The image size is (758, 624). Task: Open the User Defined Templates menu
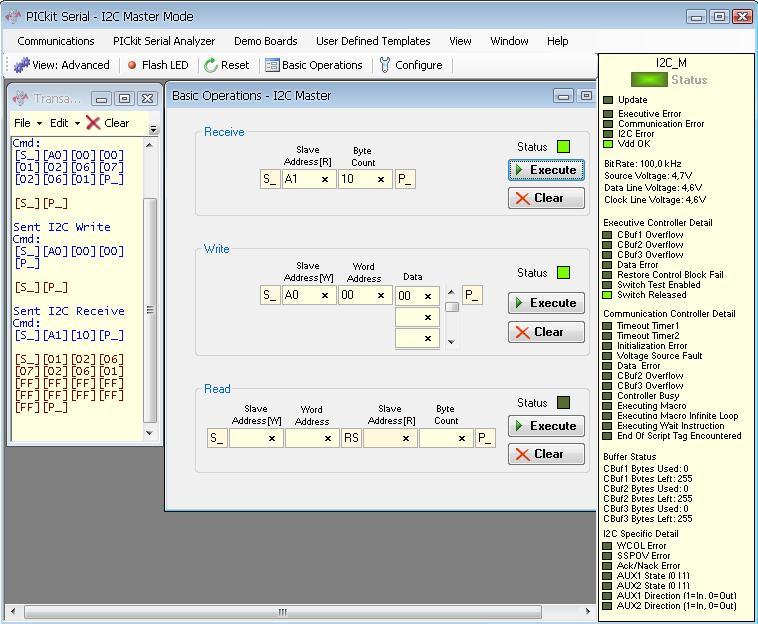pyautogui.click(x=373, y=41)
